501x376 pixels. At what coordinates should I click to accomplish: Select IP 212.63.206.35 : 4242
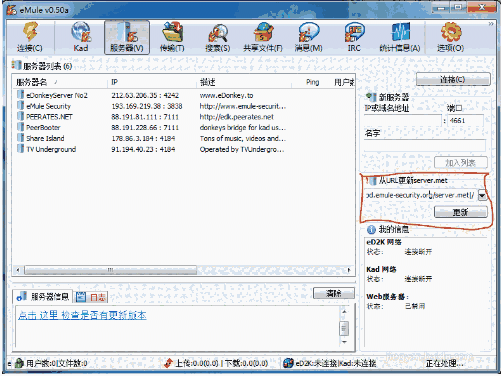pyautogui.click(x=145, y=95)
